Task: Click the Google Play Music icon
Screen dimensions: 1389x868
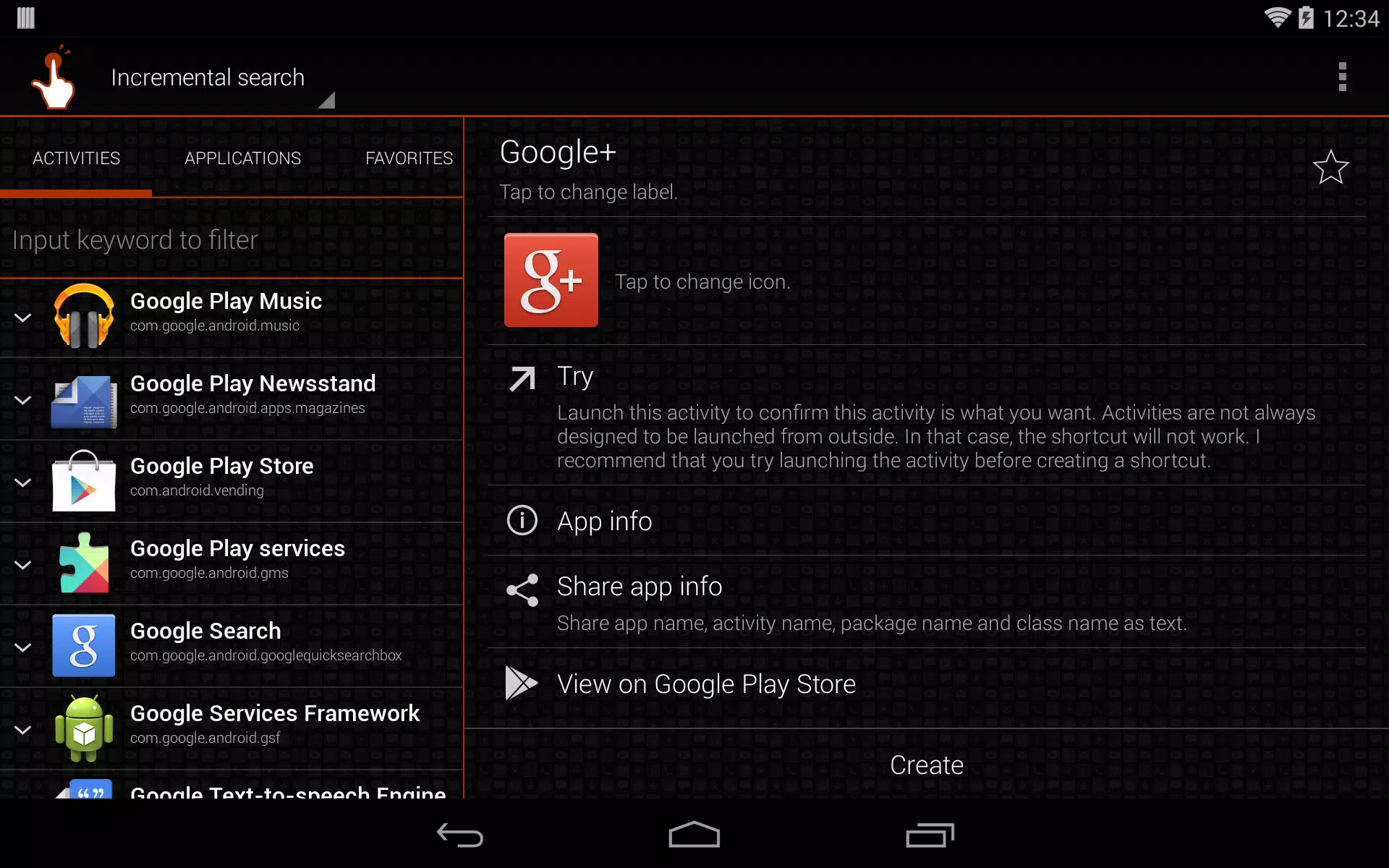Action: (x=85, y=312)
